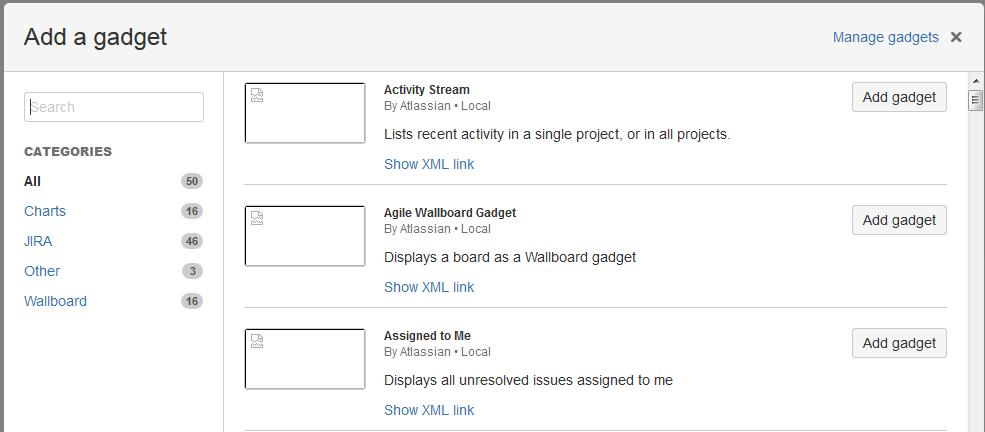This screenshot has height=432, width=985.
Task: Filter gadgets by JIRA category
Action: 38,241
